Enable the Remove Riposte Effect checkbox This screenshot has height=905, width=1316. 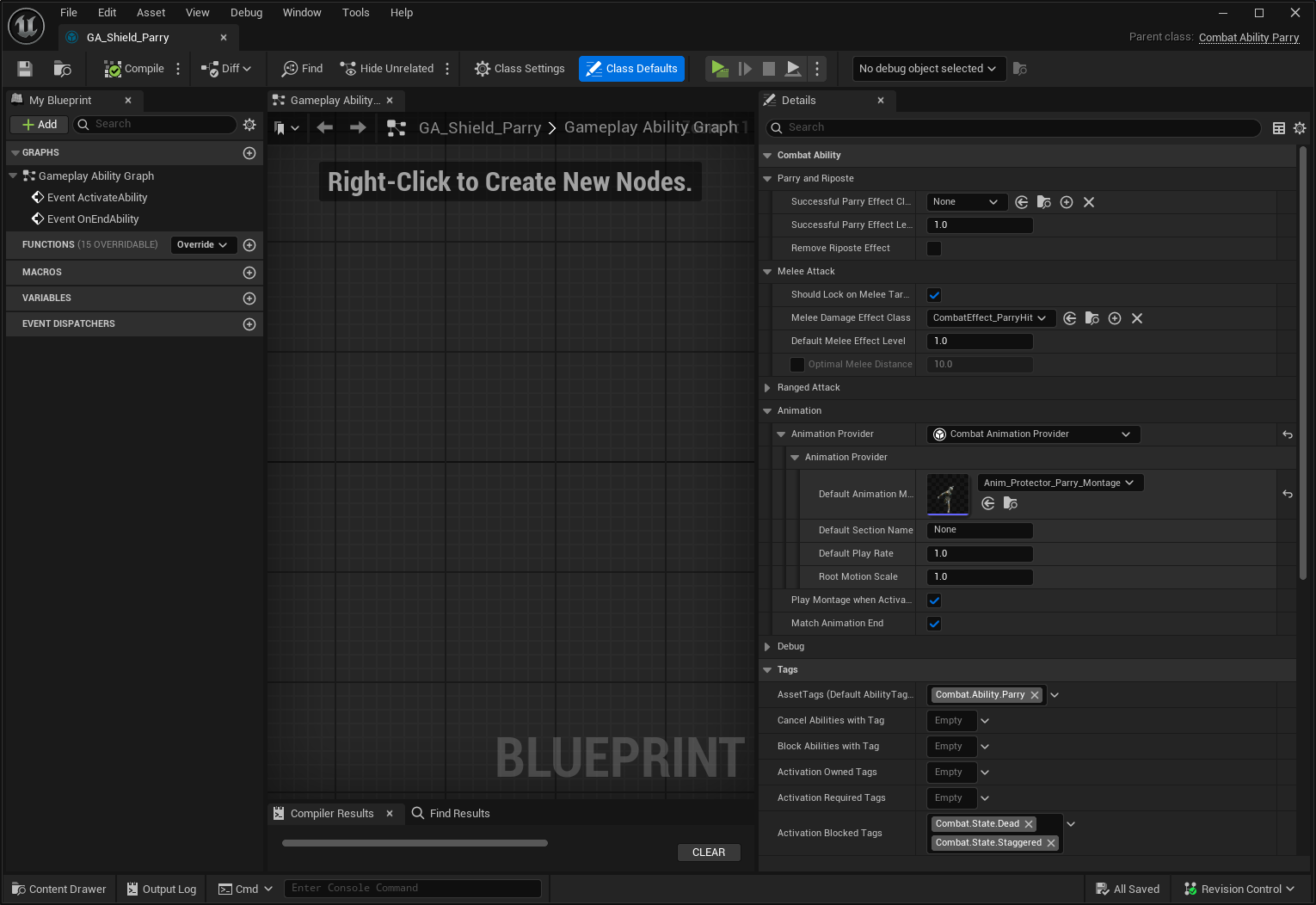point(934,249)
